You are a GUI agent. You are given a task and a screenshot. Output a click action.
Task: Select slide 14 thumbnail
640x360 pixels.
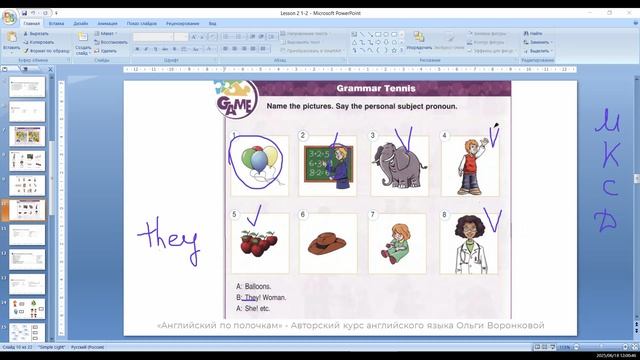27,309
